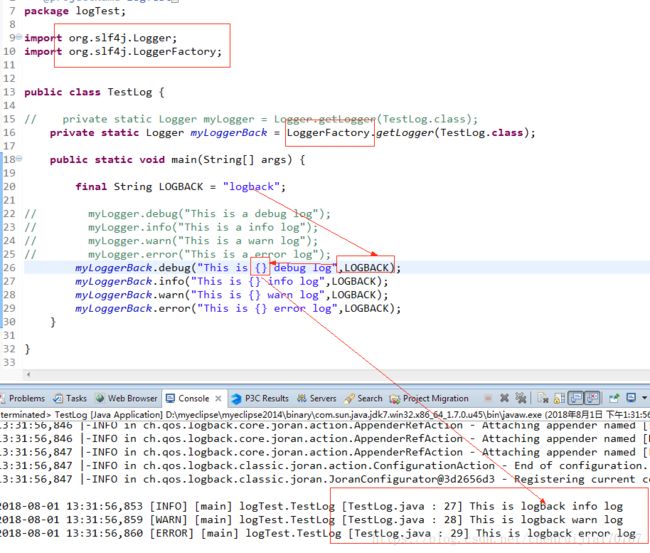The width and height of the screenshot is (650, 553).
Task: Click the console "[ERROR]" log output line
Action: click(x=318, y=533)
